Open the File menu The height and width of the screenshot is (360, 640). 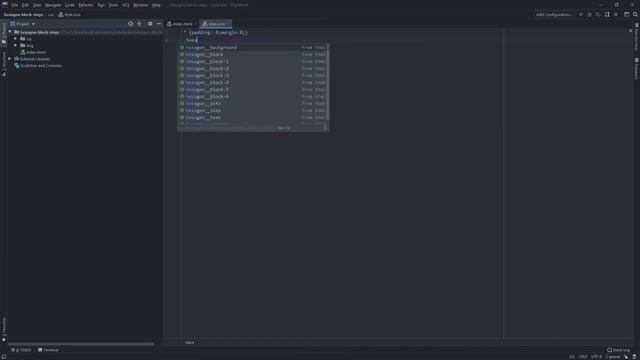15,5
